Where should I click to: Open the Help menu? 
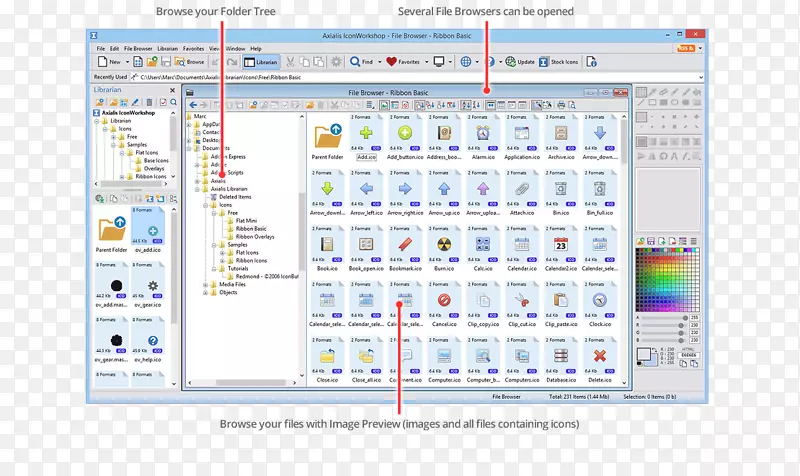(x=256, y=48)
